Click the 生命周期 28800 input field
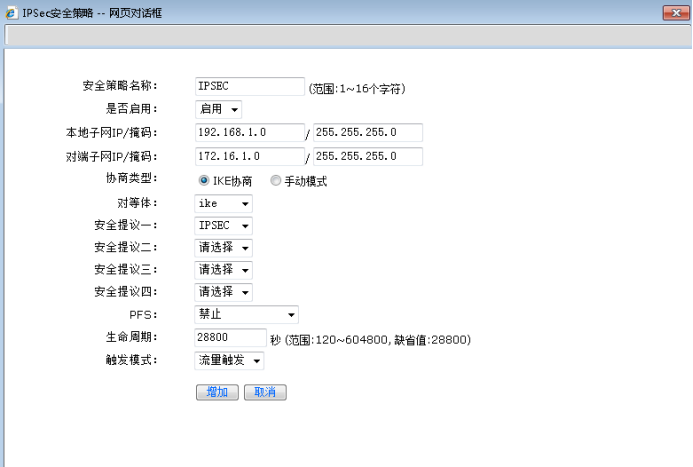 click(230, 338)
